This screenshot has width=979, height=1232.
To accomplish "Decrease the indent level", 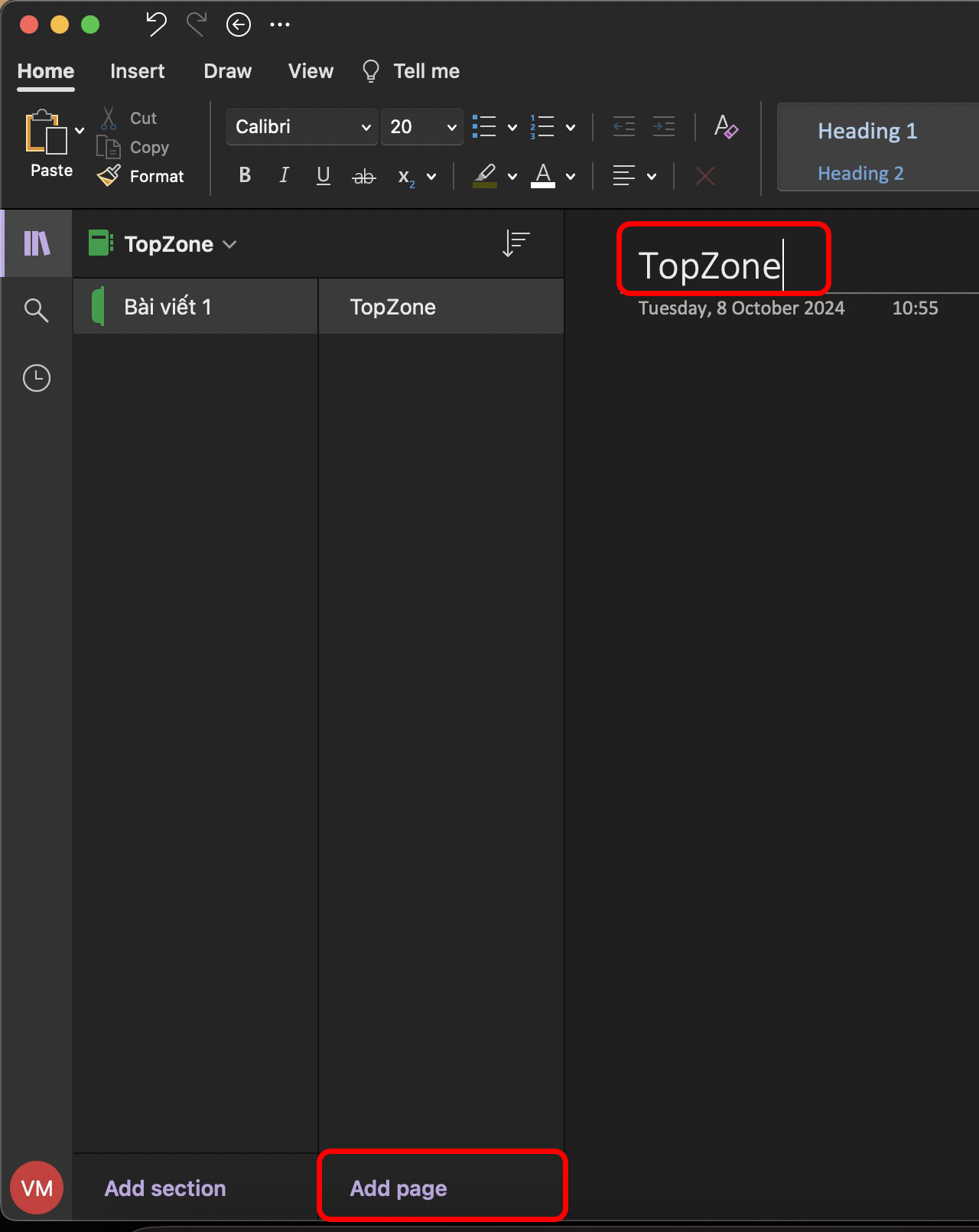I will pyautogui.click(x=624, y=126).
